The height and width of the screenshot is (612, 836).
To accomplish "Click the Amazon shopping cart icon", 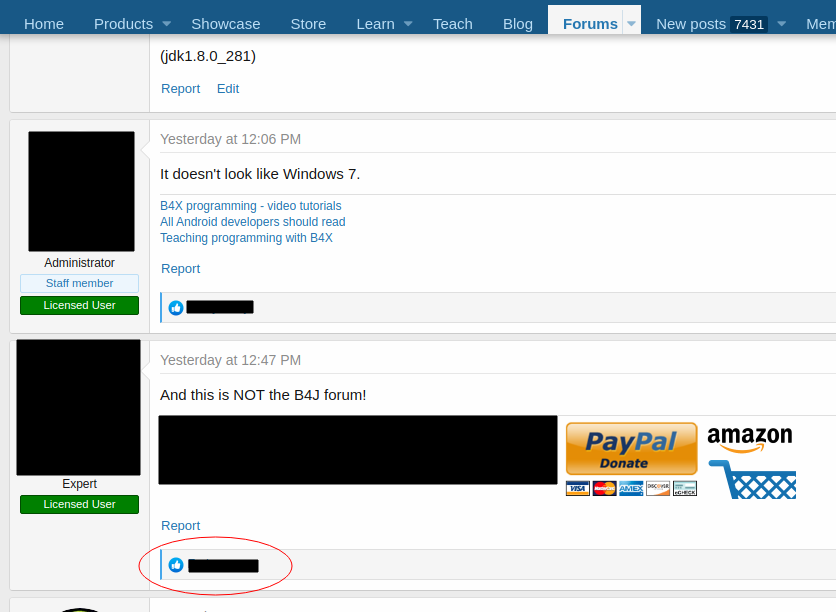I will coord(752,479).
